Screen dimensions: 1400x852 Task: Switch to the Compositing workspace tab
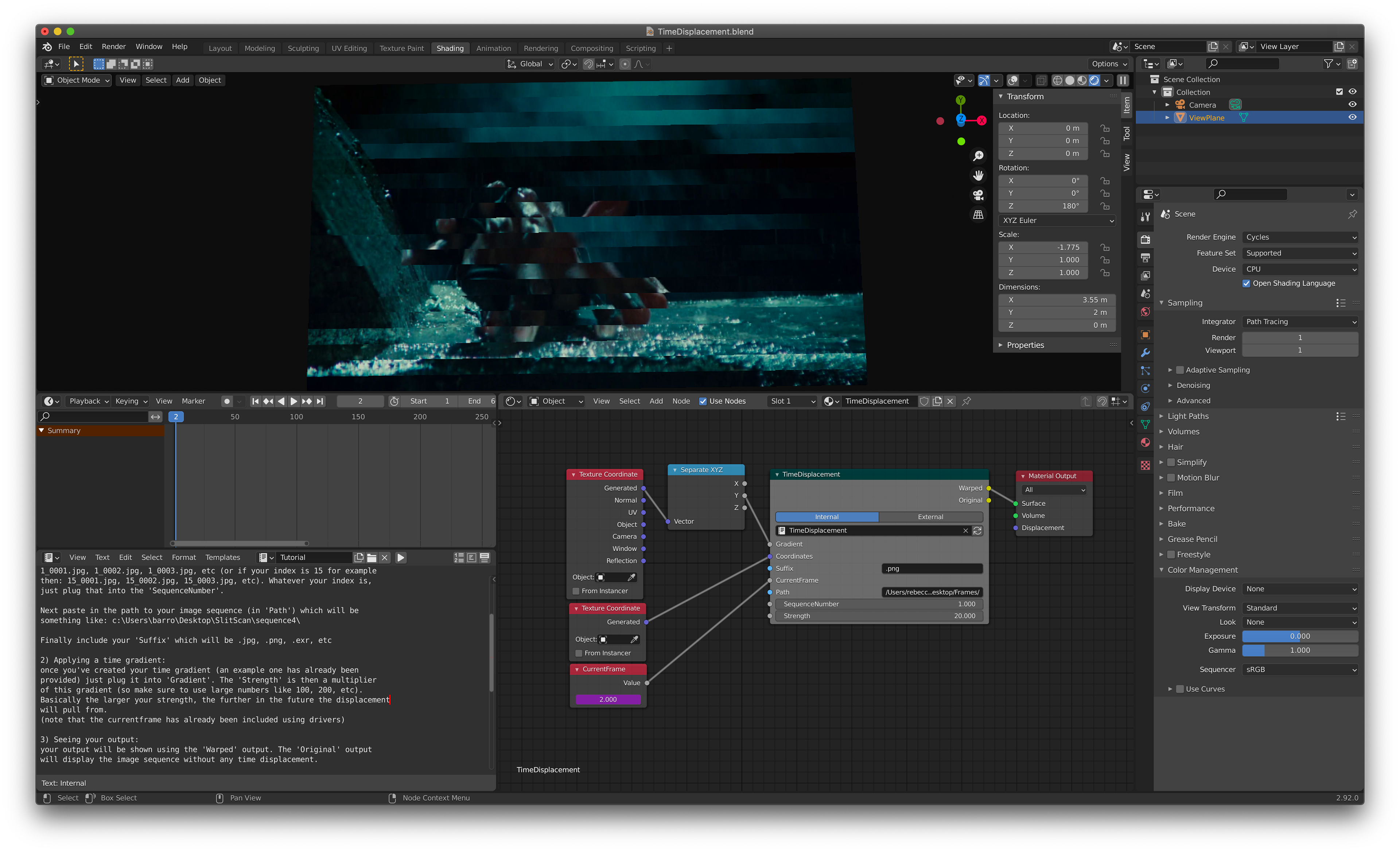click(x=591, y=48)
